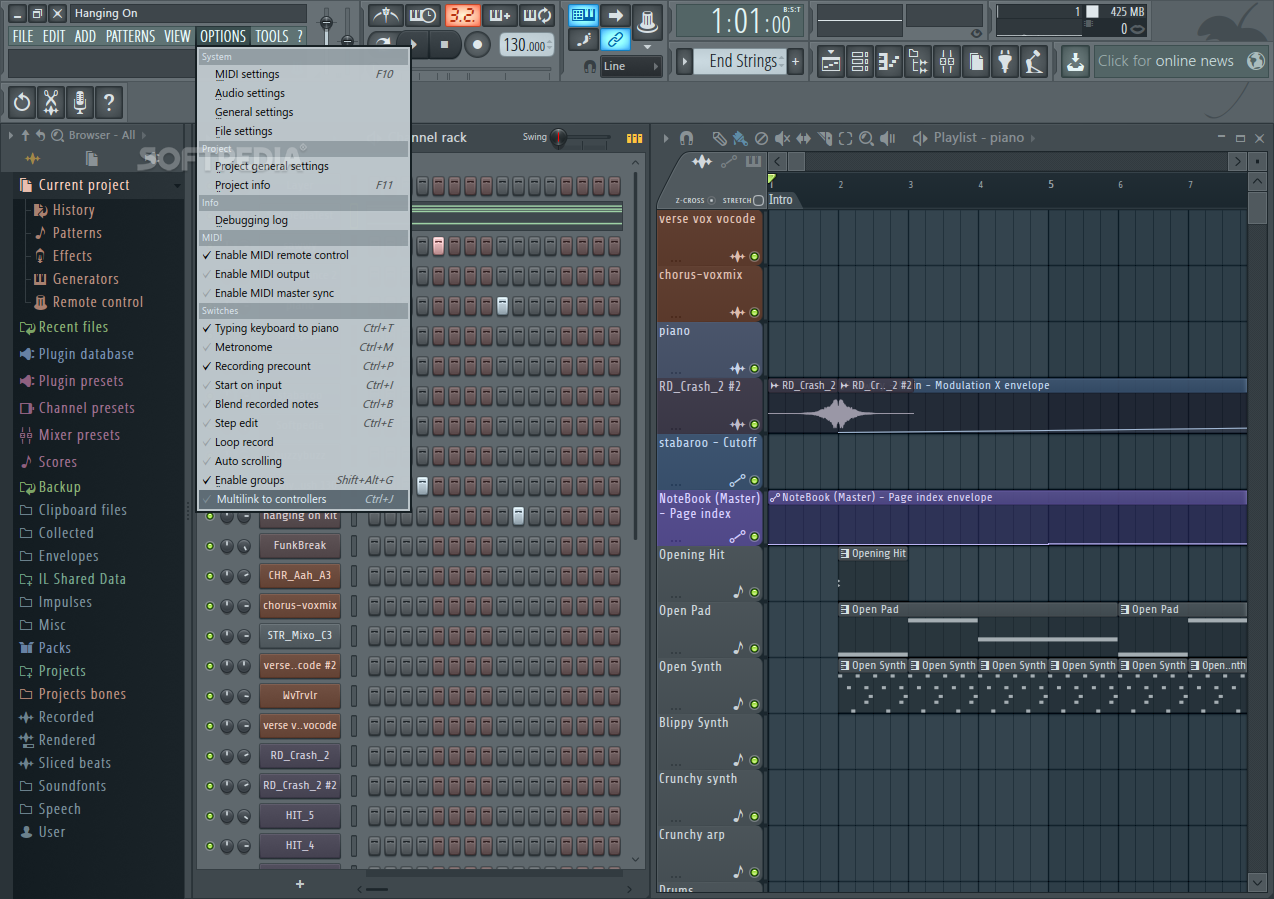Image resolution: width=1274 pixels, height=899 pixels.
Task: Click the HIT_5 channel button
Action: pos(299,816)
